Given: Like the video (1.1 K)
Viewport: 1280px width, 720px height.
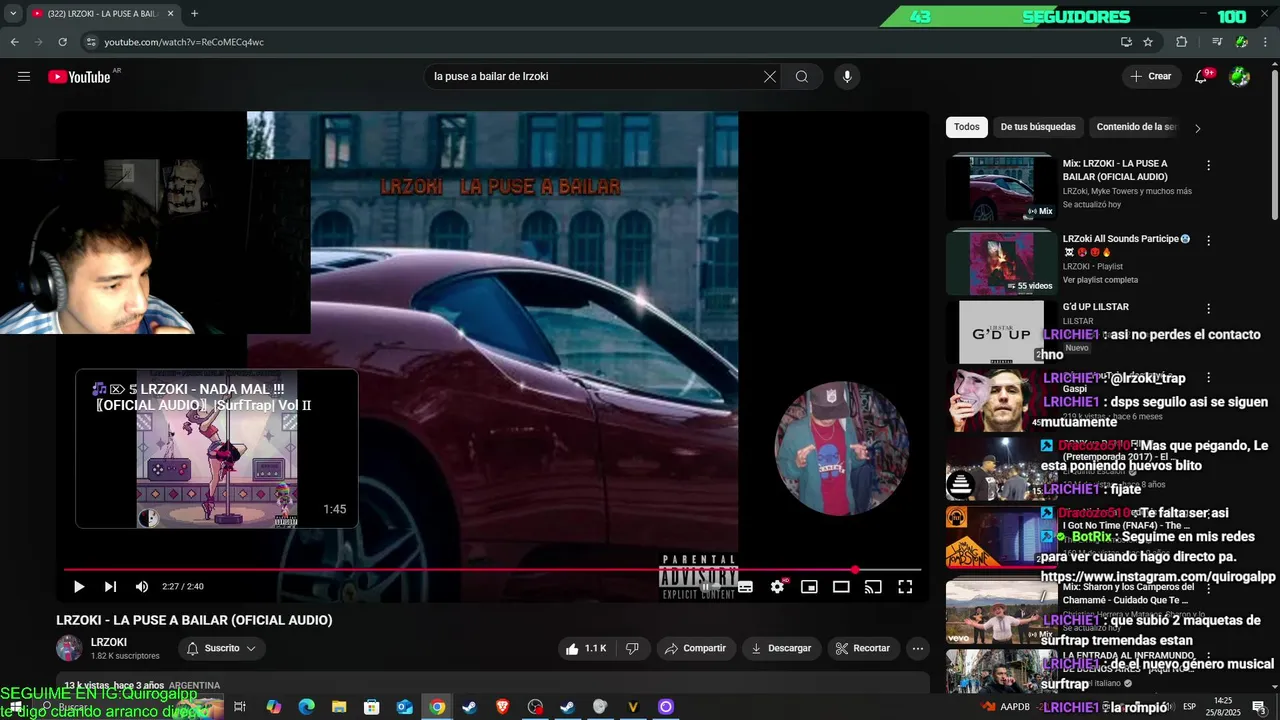Looking at the screenshot, I should click(586, 648).
